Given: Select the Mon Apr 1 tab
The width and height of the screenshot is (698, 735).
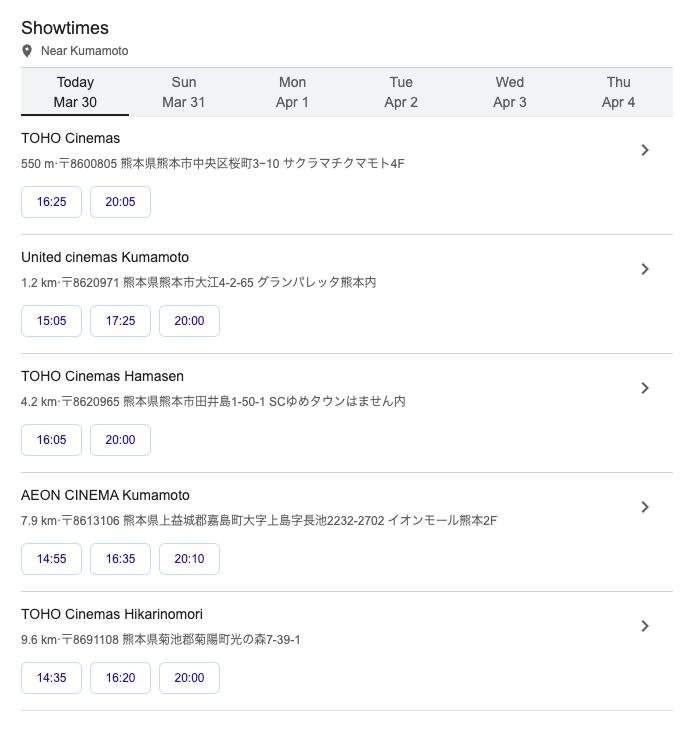Looking at the screenshot, I should click(292, 92).
